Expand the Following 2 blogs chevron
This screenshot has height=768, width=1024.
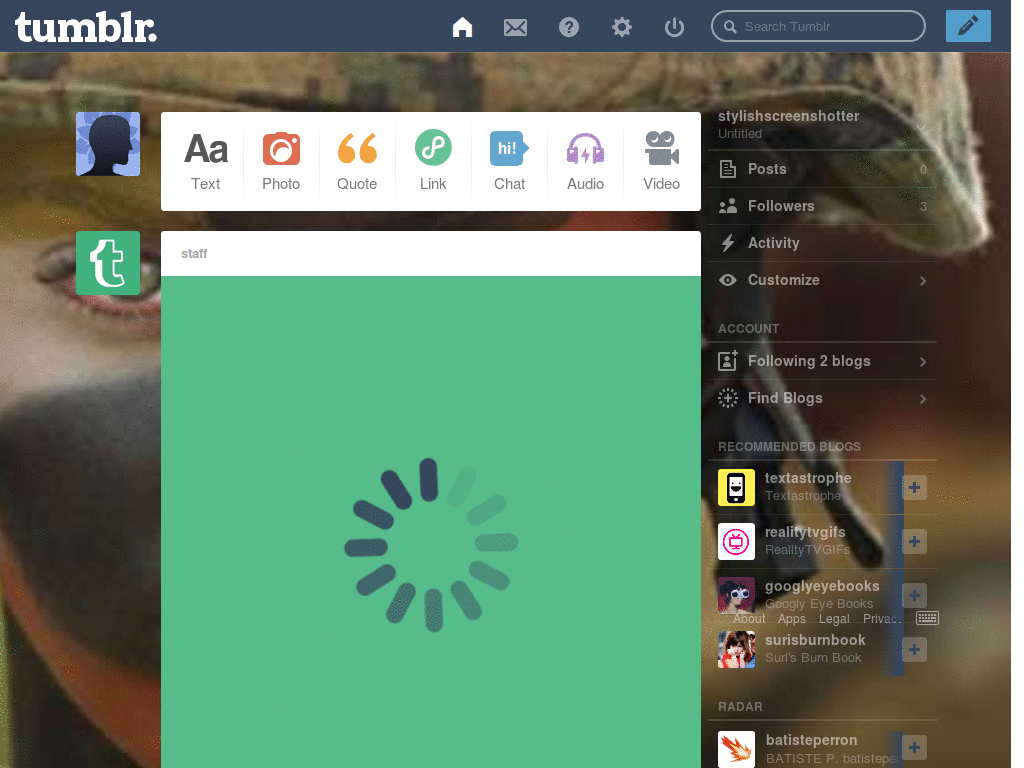click(x=923, y=362)
